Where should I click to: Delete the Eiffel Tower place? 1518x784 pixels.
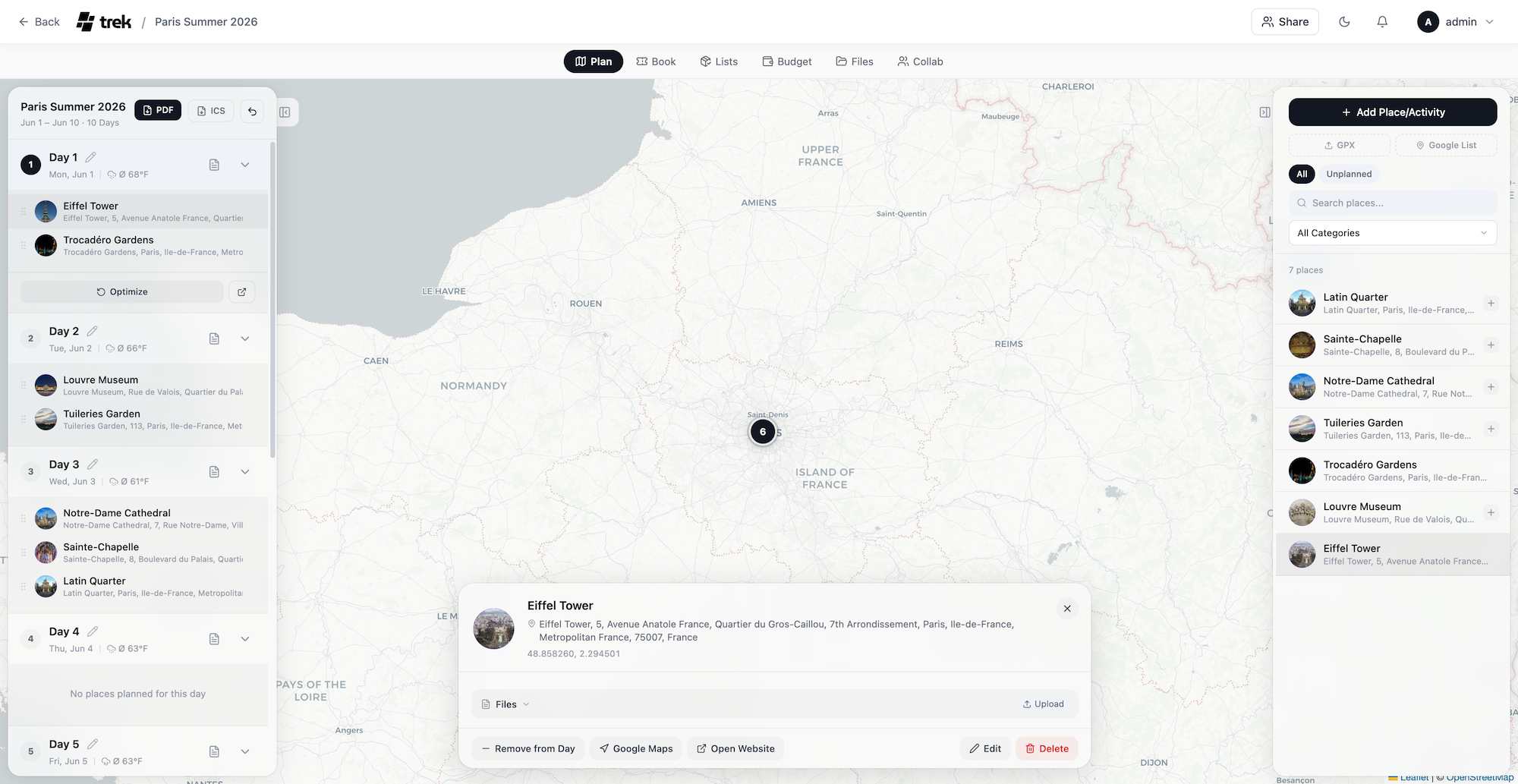[x=1047, y=748]
